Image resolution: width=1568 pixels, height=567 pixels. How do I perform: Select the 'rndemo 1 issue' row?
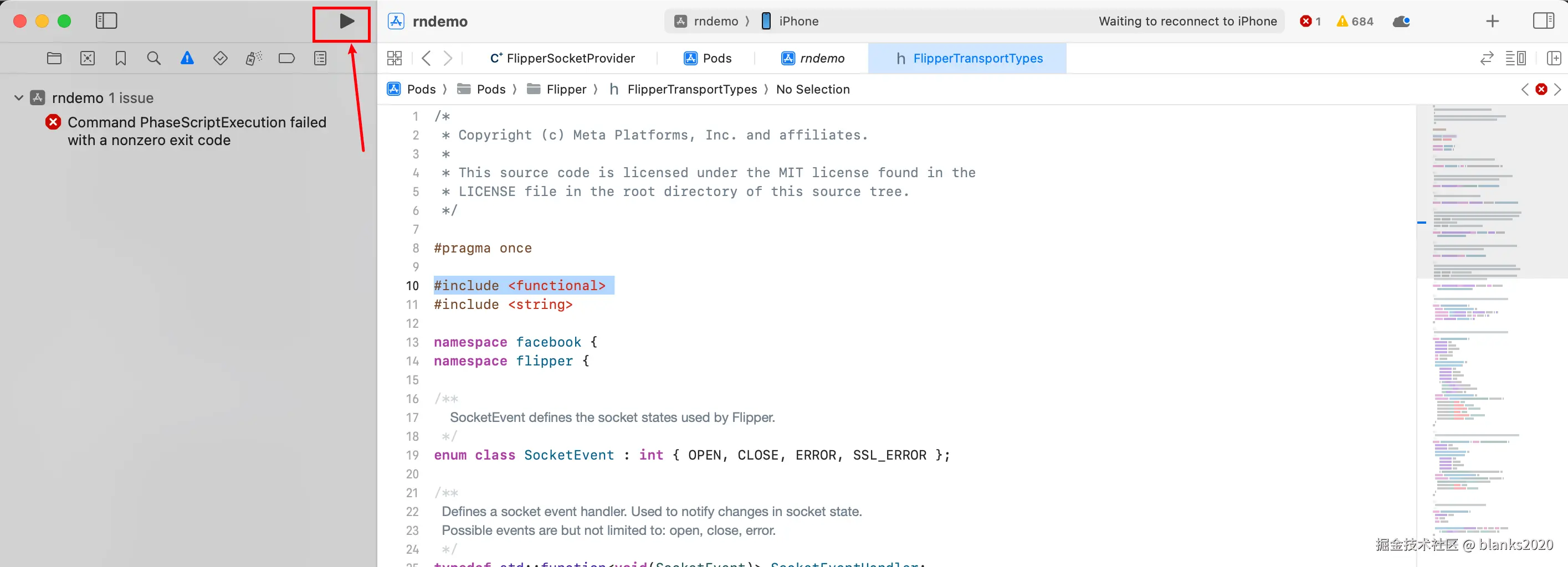103,98
